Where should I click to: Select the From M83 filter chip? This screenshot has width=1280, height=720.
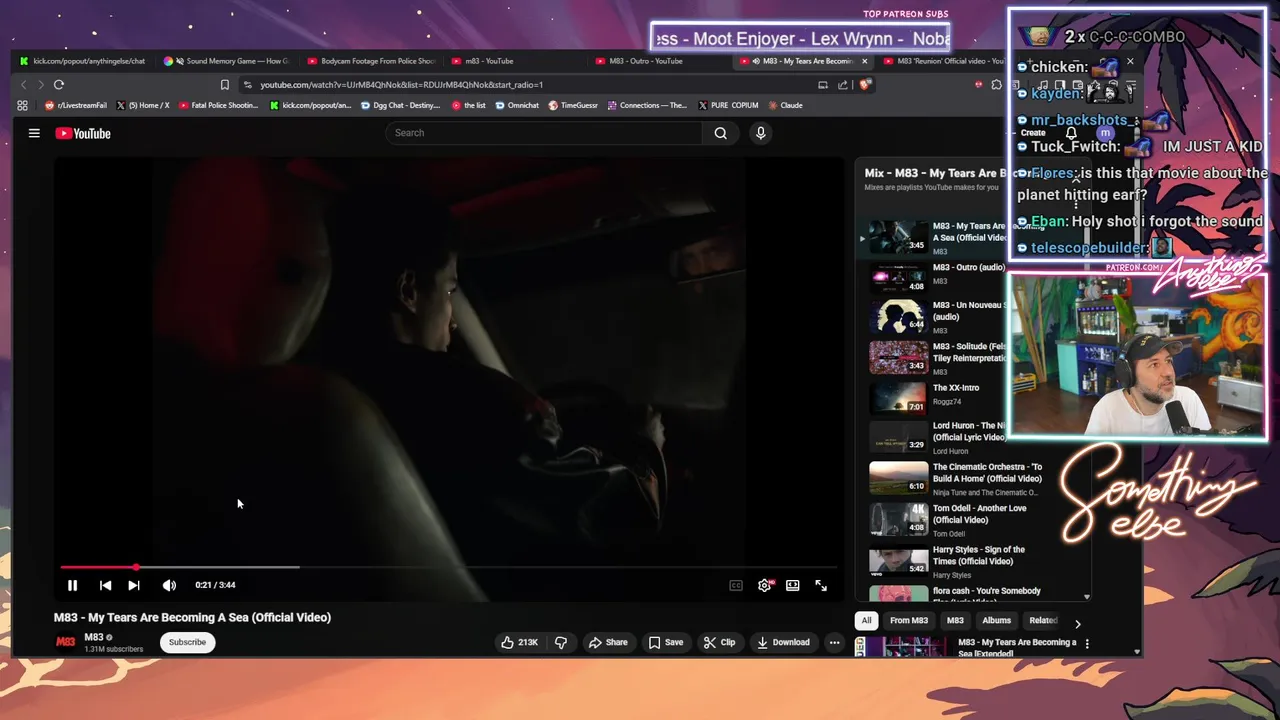click(909, 620)
